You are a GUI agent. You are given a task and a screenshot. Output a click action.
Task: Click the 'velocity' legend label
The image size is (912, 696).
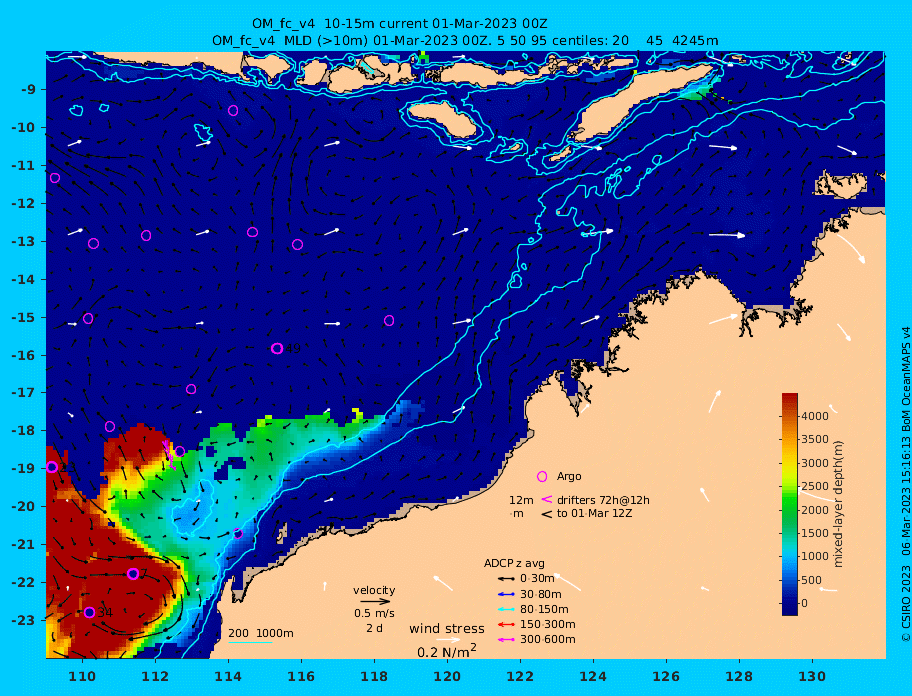[374, 590]
